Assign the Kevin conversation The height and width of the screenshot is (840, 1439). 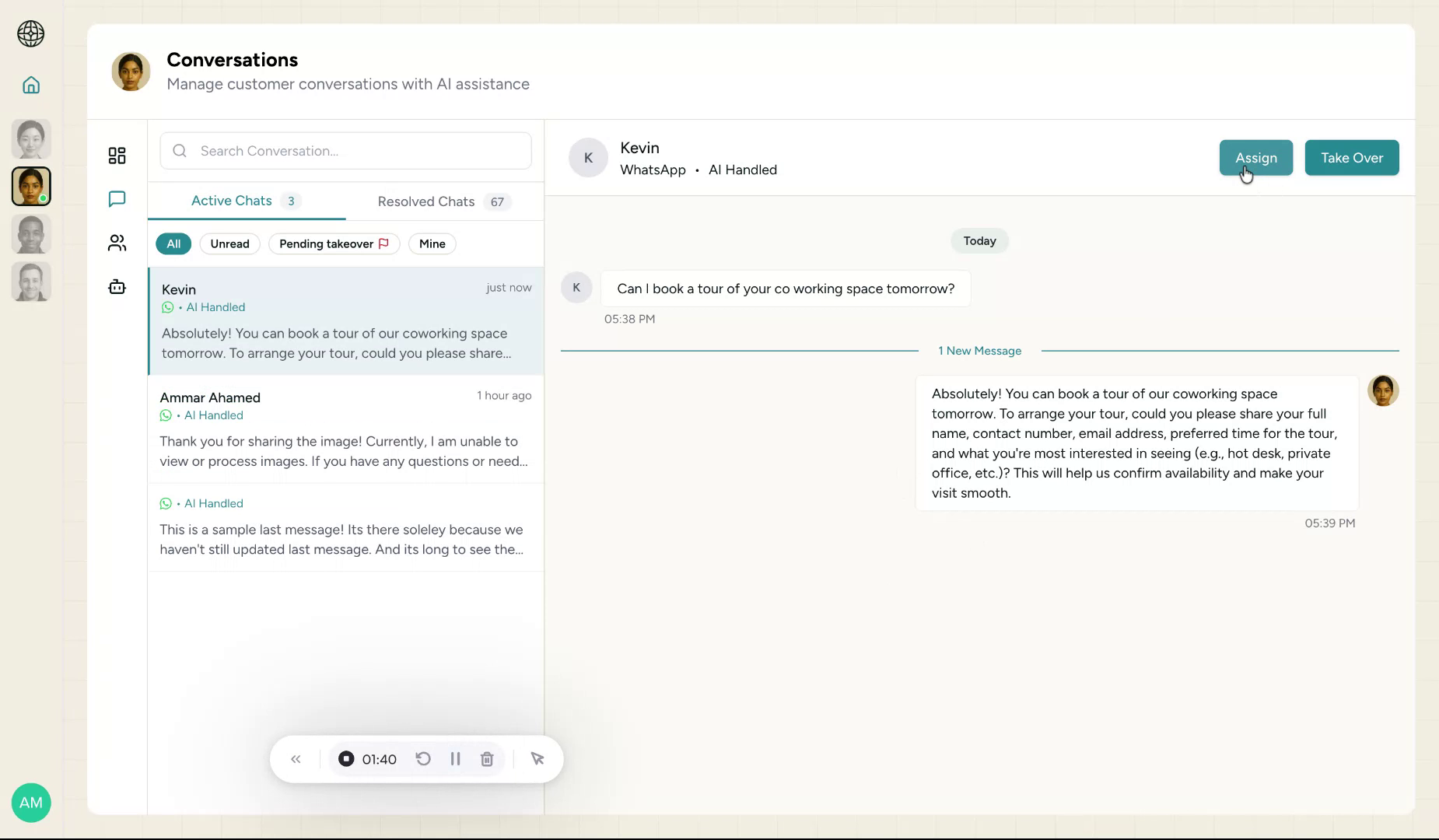tap(1255, 158)
